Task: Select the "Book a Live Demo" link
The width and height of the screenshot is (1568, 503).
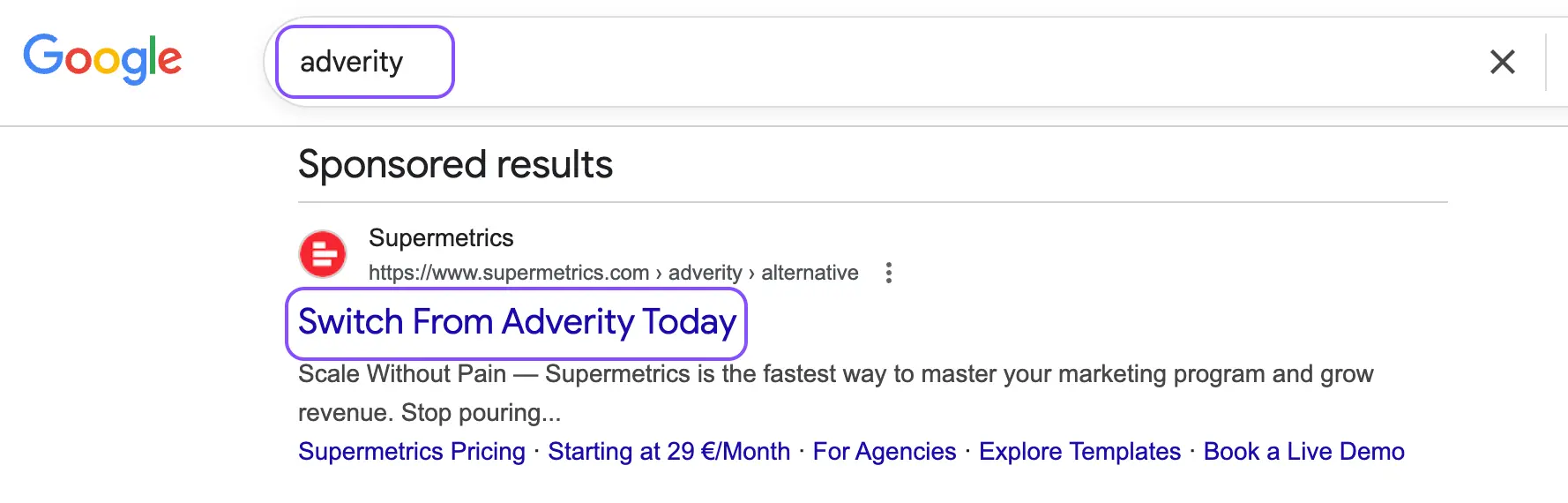Action: coord(1303,452)
